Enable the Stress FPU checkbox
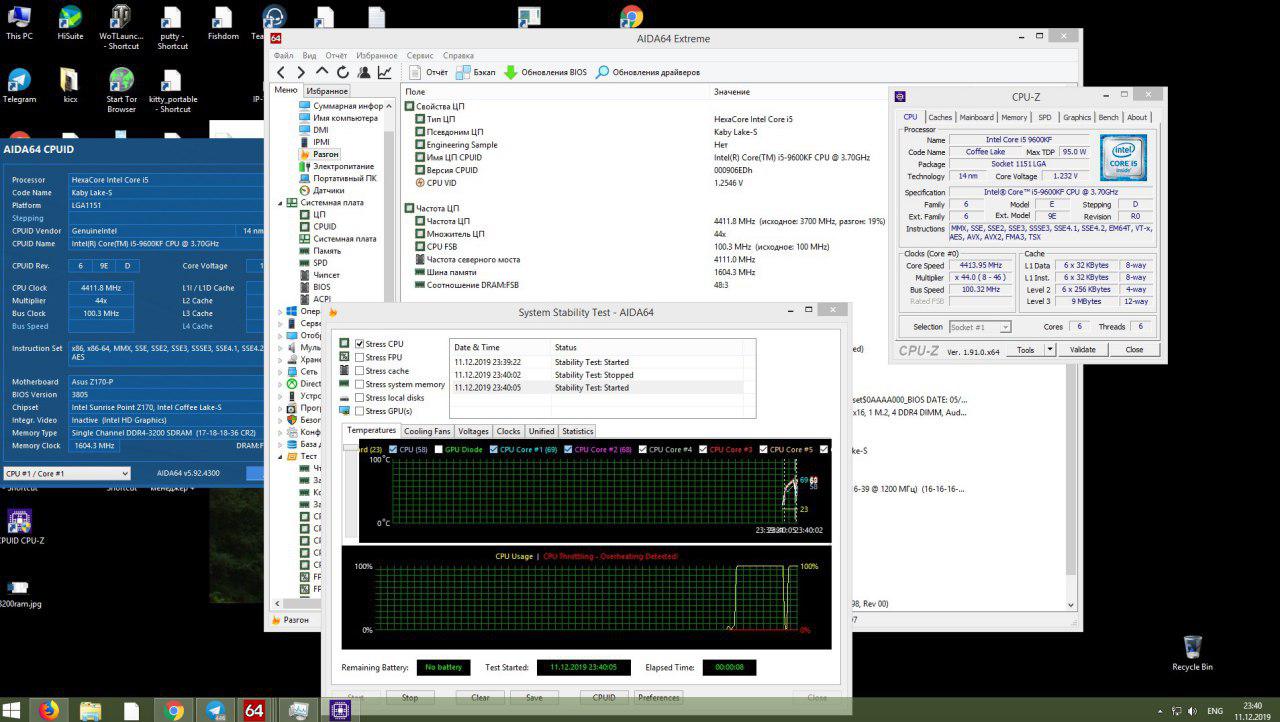This screenshot has height=722, width=1280. tap(360, 357)
